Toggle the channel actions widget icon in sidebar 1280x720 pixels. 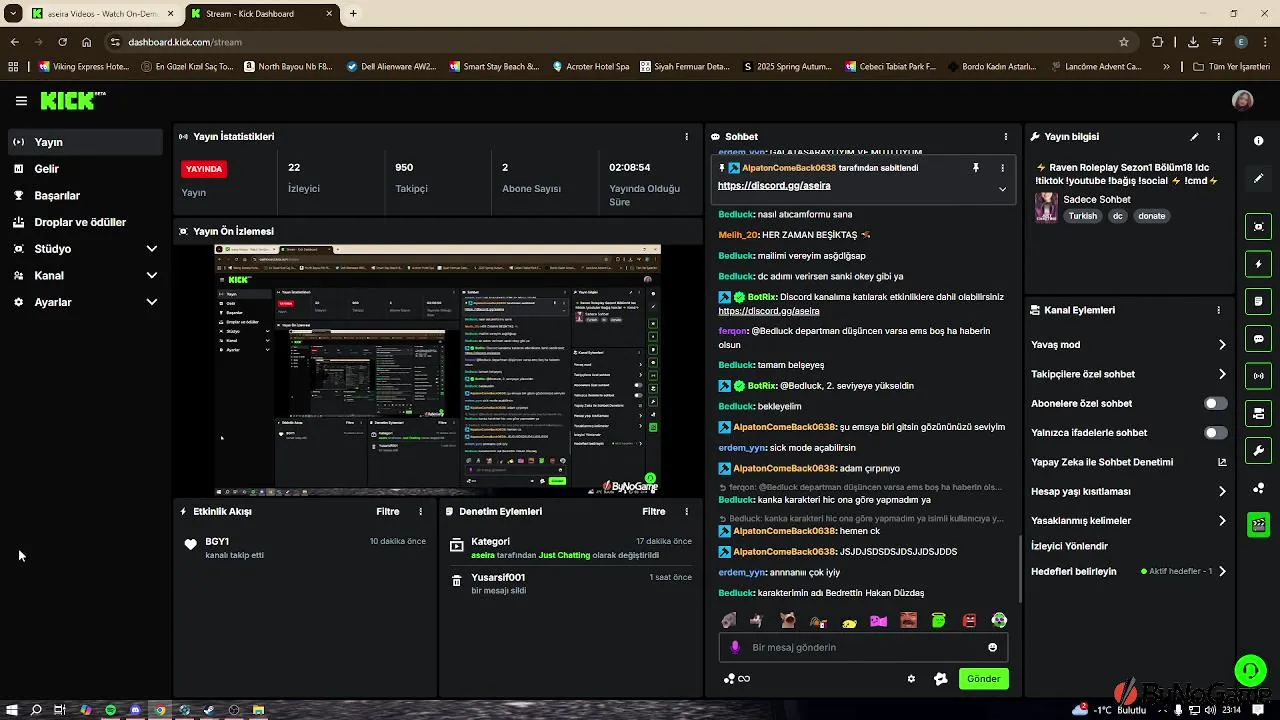(1258, 413)
